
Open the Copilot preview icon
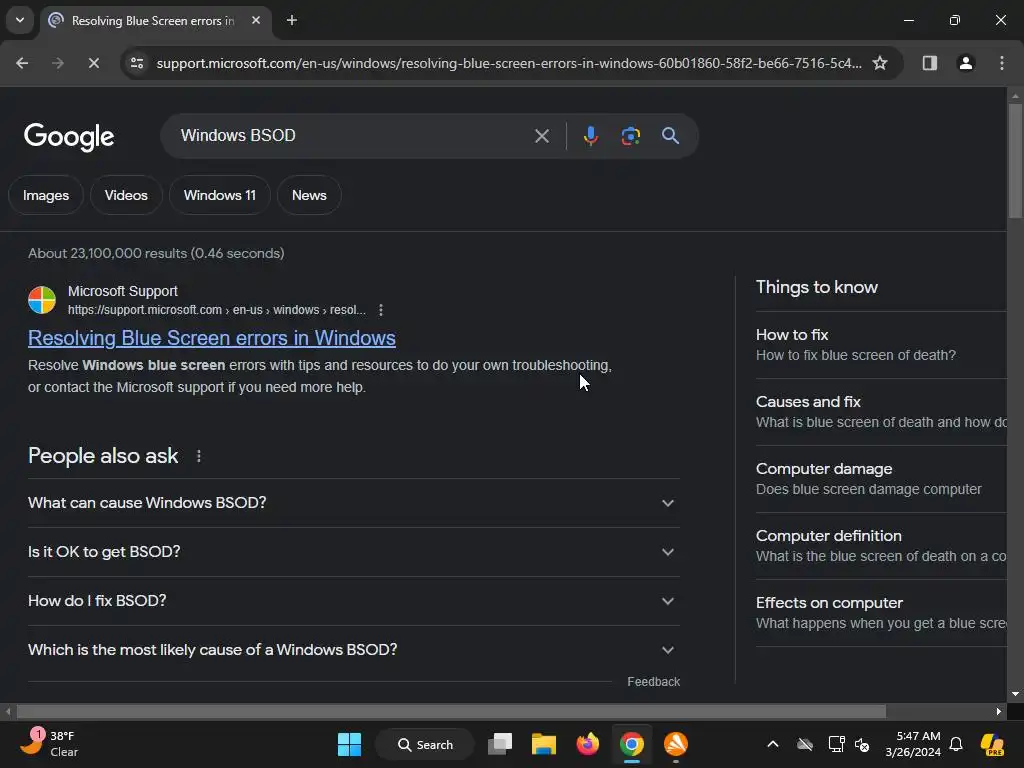click(x=992, y=744)
